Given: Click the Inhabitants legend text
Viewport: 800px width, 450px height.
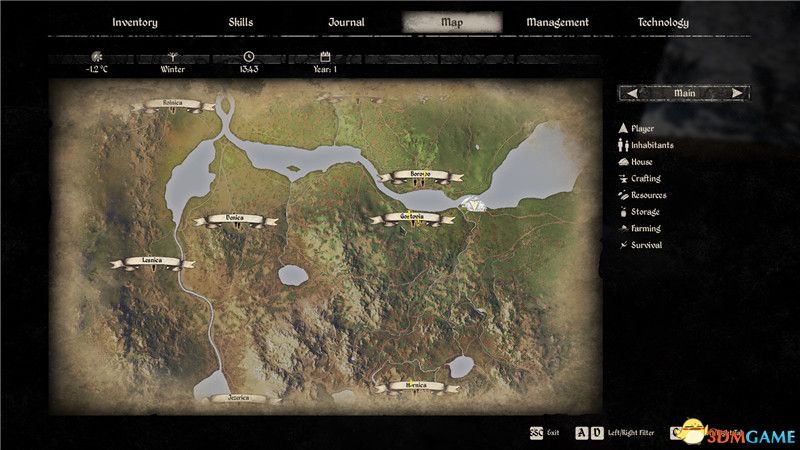Looking at the screenshot, I should pyautogui.click(x=652, y=145).
